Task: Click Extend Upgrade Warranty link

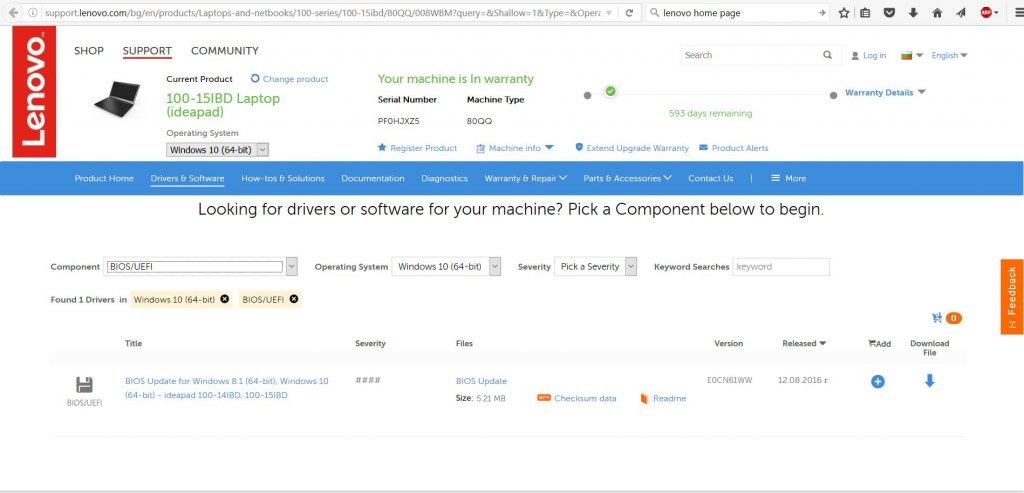Action: pyautogui.click(x=632, y=148)
